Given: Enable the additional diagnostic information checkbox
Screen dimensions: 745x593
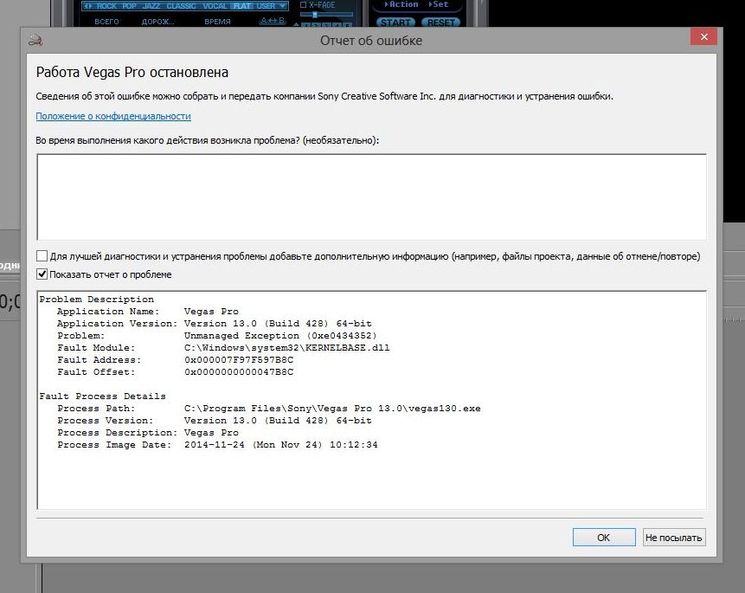Looking at the screenshot, I should [42, 256].
